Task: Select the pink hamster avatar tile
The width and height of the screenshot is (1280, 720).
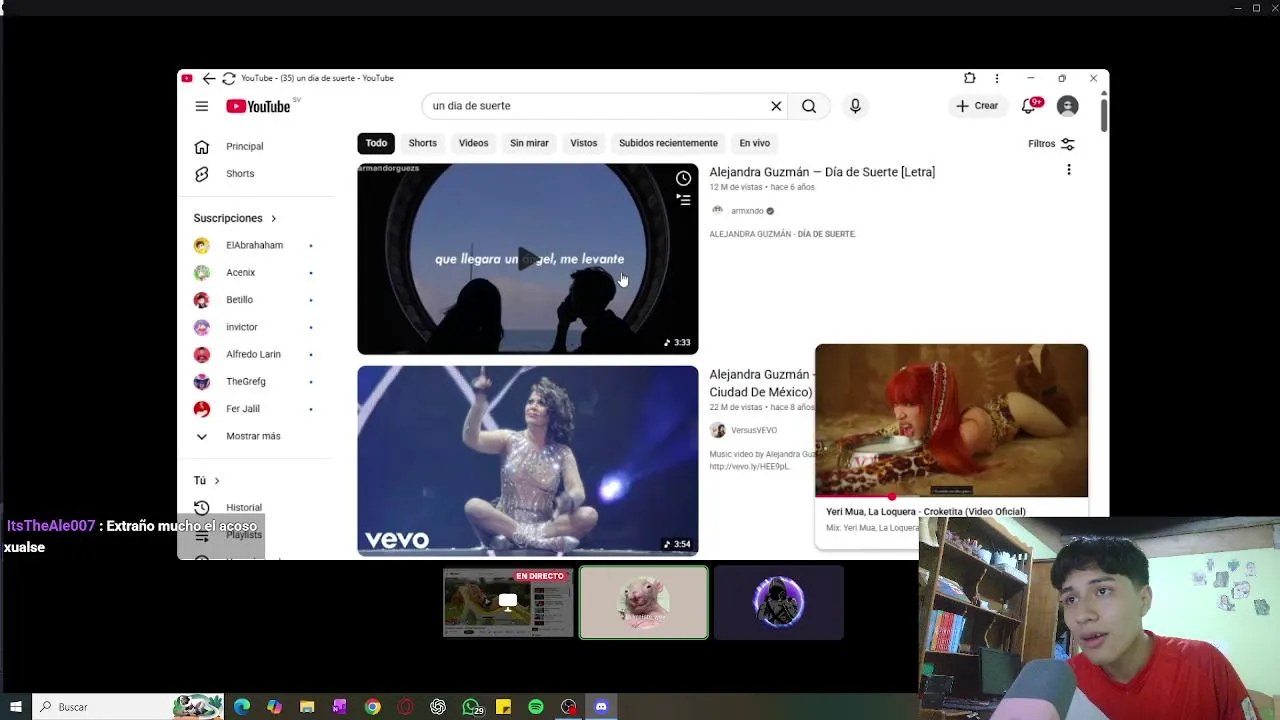Action: click(x=644, y=602)
